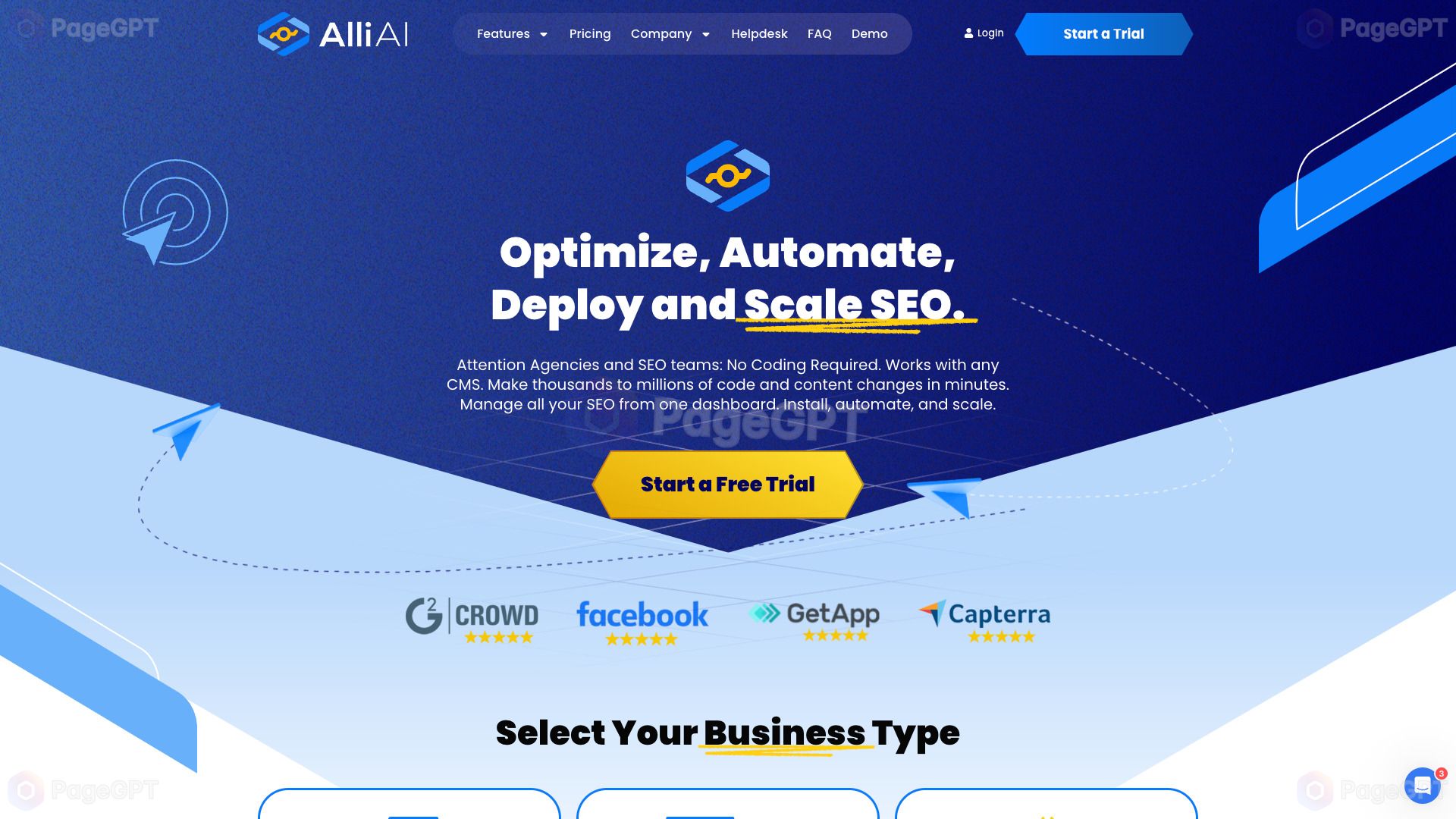This screenshot has width=1456, height=819.
Task: Scroll down to Select Your Business Type
Action: point(728,732)
